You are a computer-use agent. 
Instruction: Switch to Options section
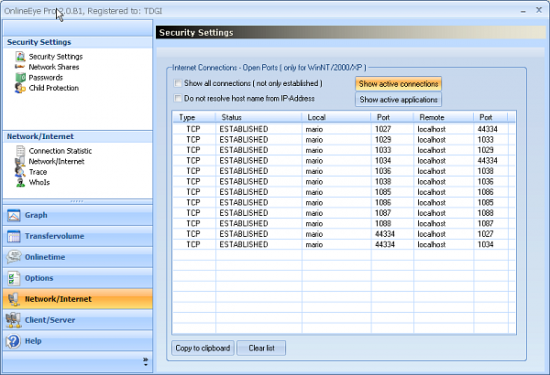click(x=78, y=278)
